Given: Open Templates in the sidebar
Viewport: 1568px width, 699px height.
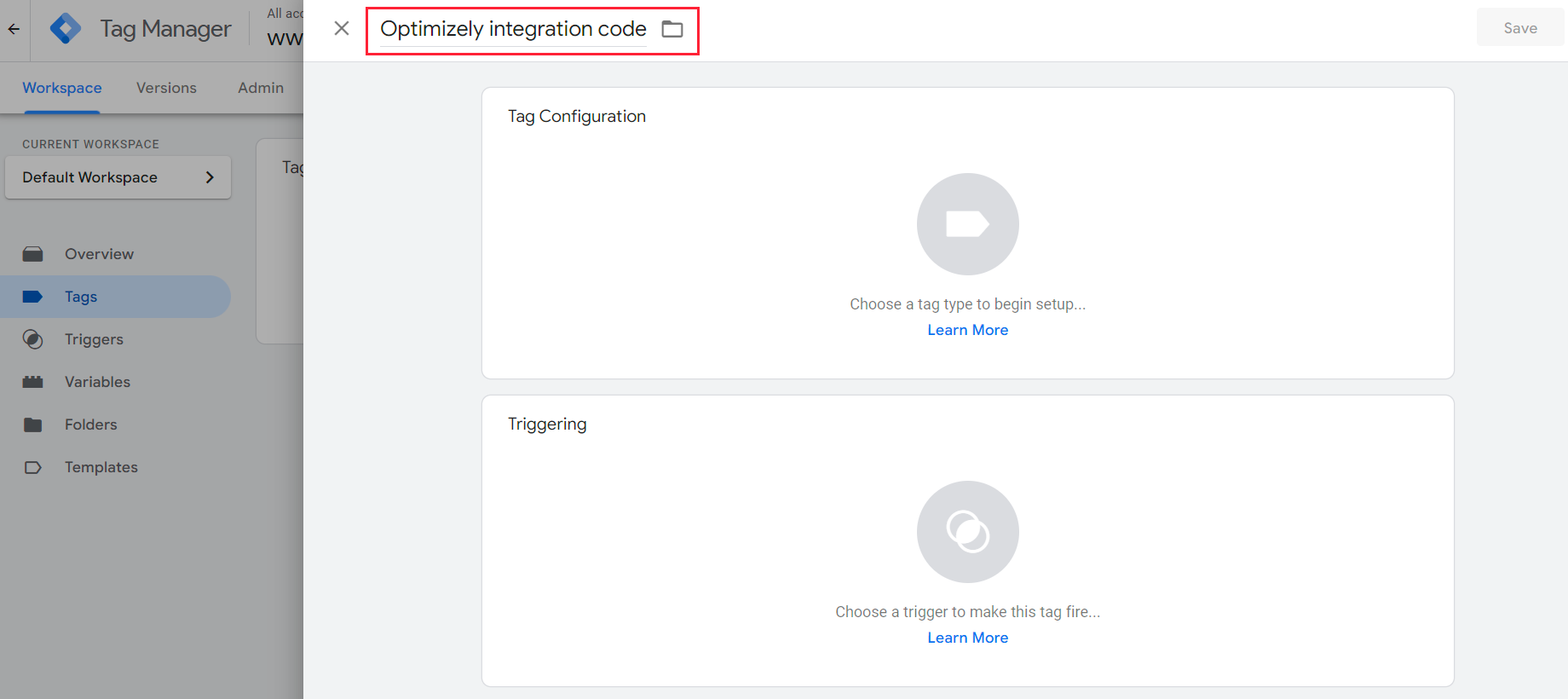Looking at the screenshot, I should point(101,467).
